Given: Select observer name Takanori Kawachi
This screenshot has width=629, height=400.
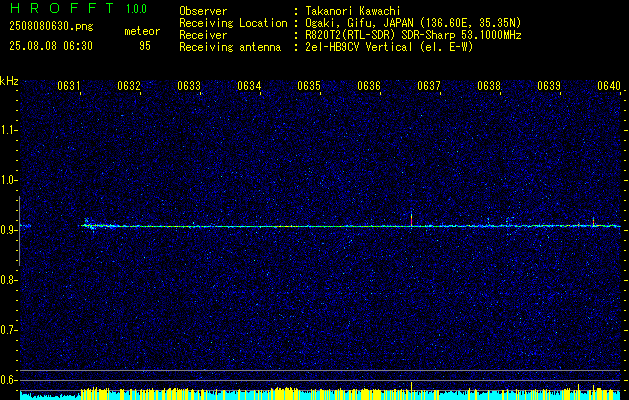Looking at the screenshot, I should click(x=352, y=11).
